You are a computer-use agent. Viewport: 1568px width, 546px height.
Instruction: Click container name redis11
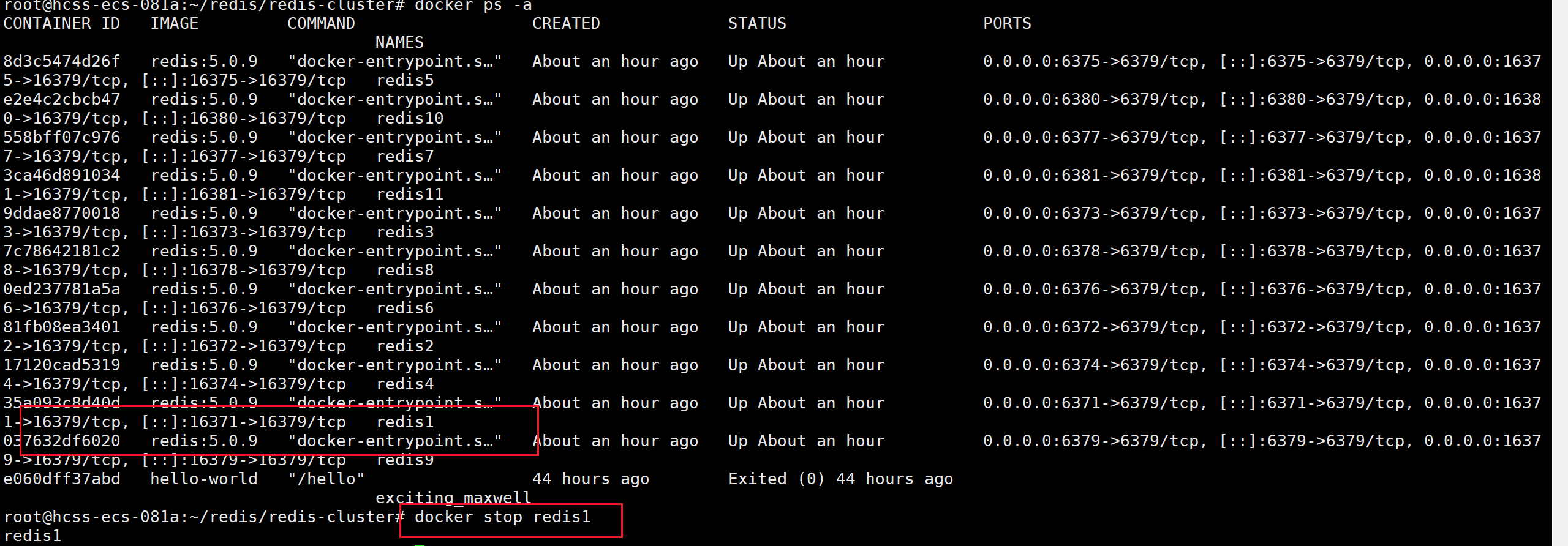(410, 195)
